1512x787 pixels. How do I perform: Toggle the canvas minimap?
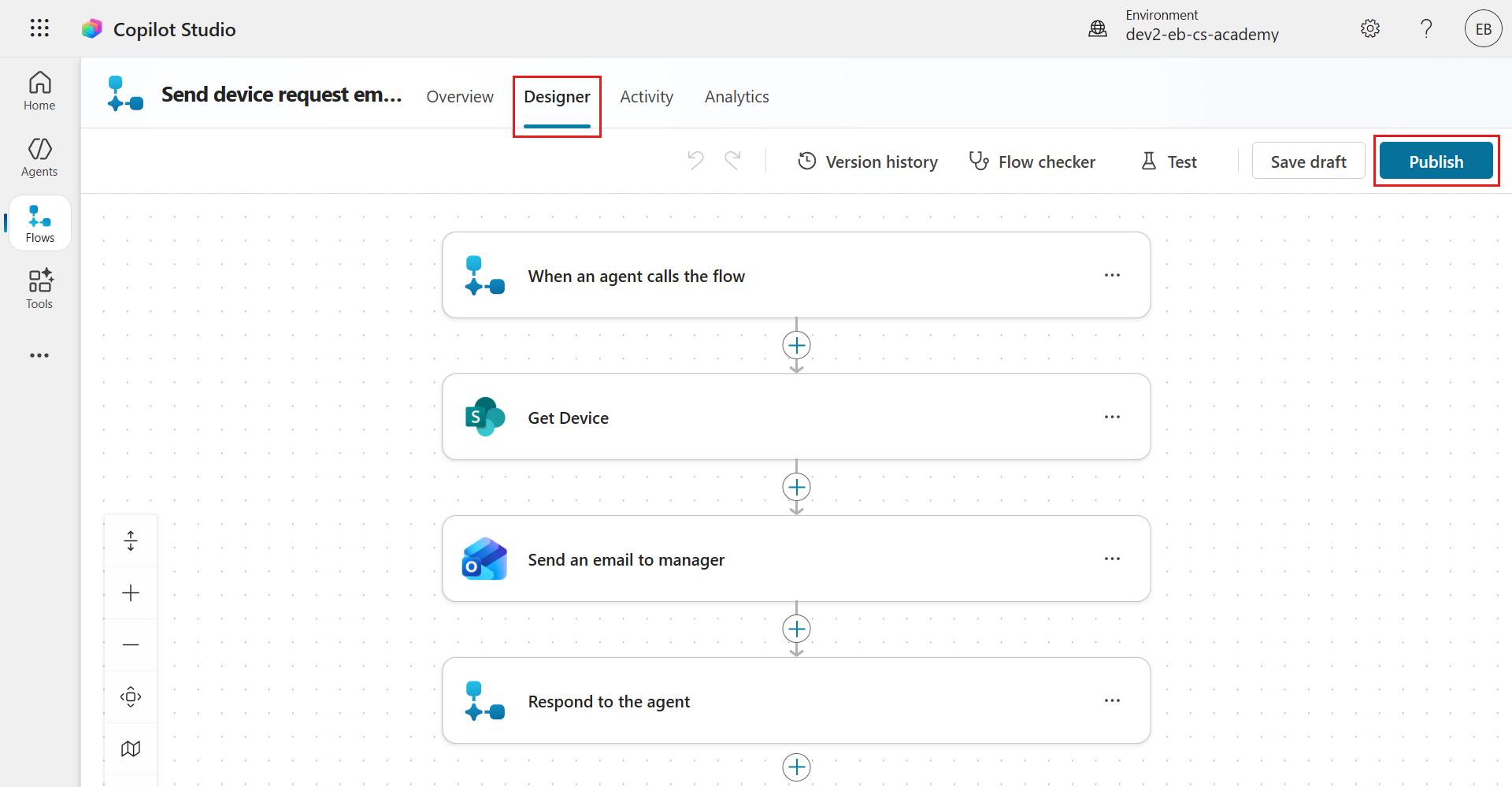tap(131, 748)
